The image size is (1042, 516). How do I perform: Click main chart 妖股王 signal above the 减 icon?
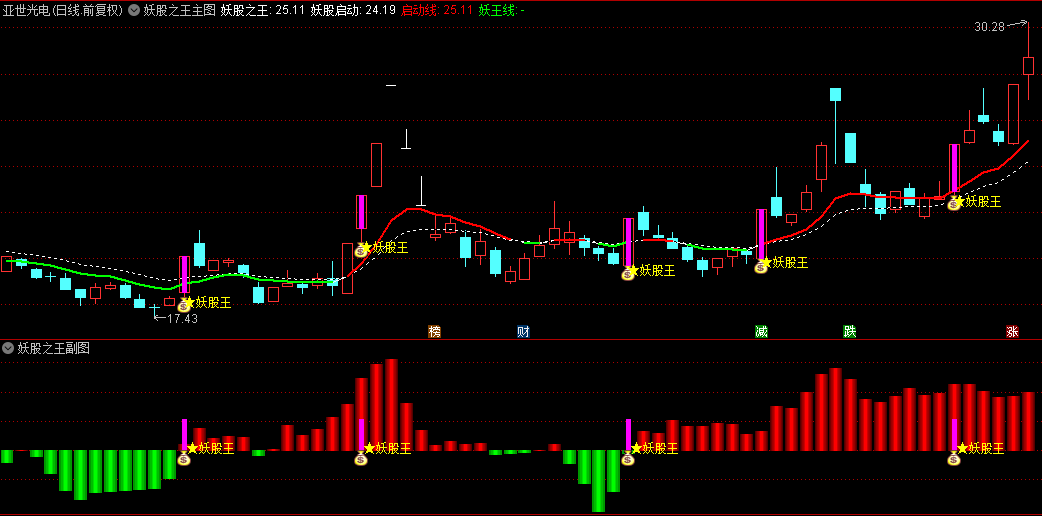pyautogui.click(x=790, y=263)
